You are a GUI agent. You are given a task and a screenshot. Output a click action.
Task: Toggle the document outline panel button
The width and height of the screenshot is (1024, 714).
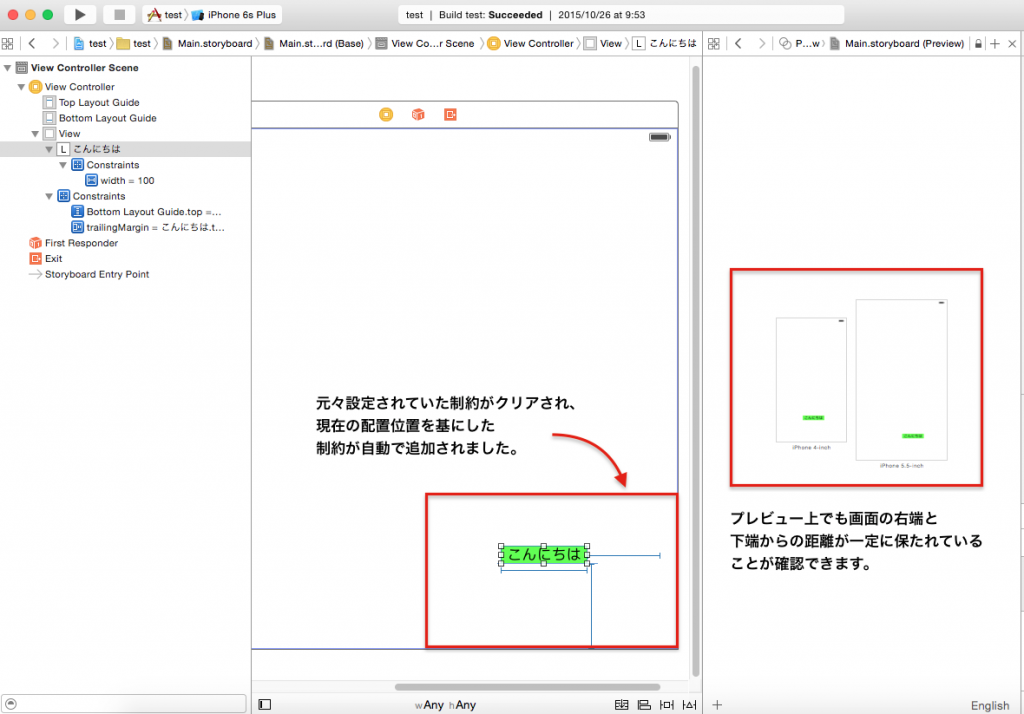264,705
